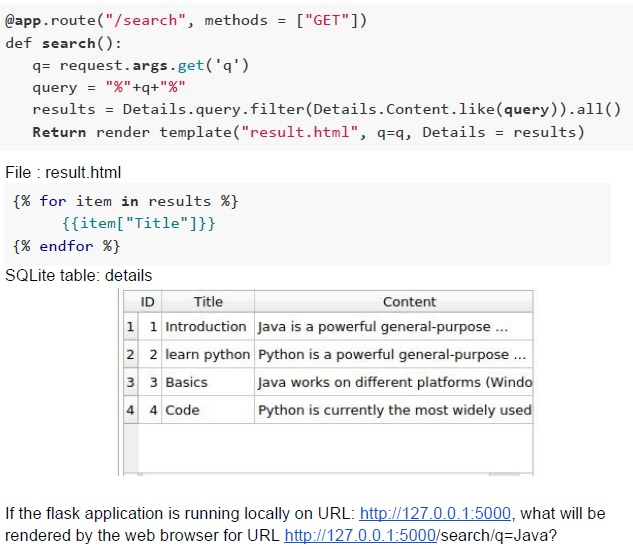Click the 'learn python' title cell
The width and height of the screenshot is (633, 549).
[x=208, y=354]
